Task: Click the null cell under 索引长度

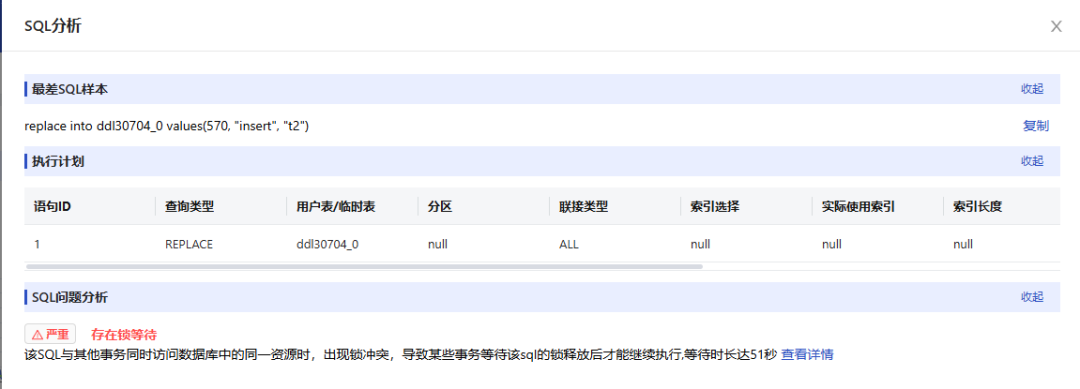Action: click(x=963, y=244)
